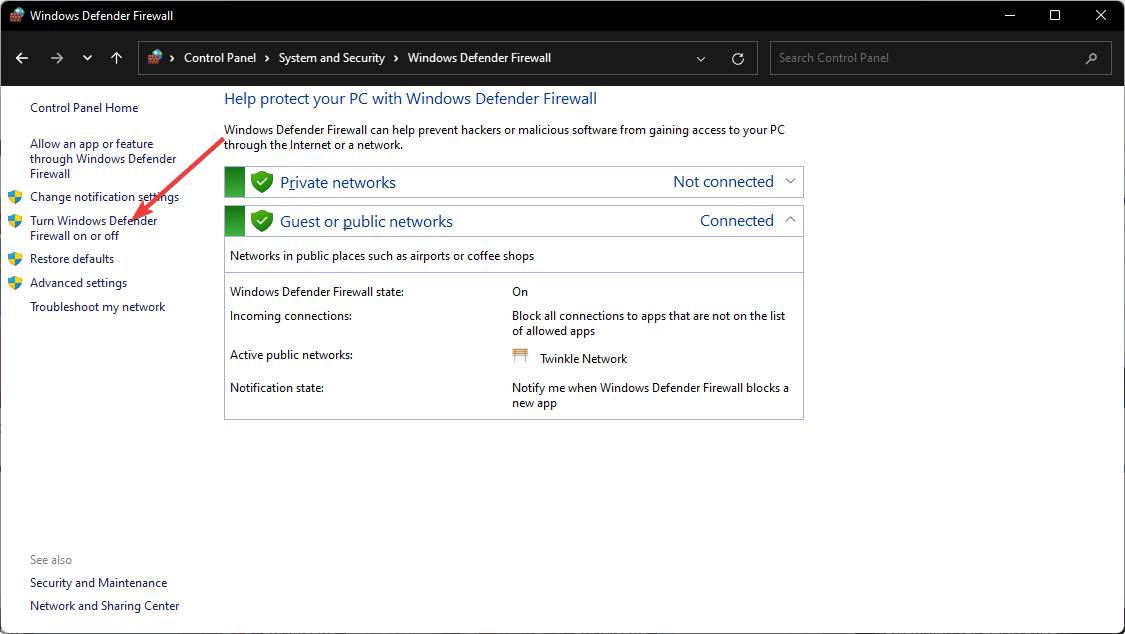1125x634 pixels.
Task: Click the shield icon next to Advanced settings
Action: (15, 282)
